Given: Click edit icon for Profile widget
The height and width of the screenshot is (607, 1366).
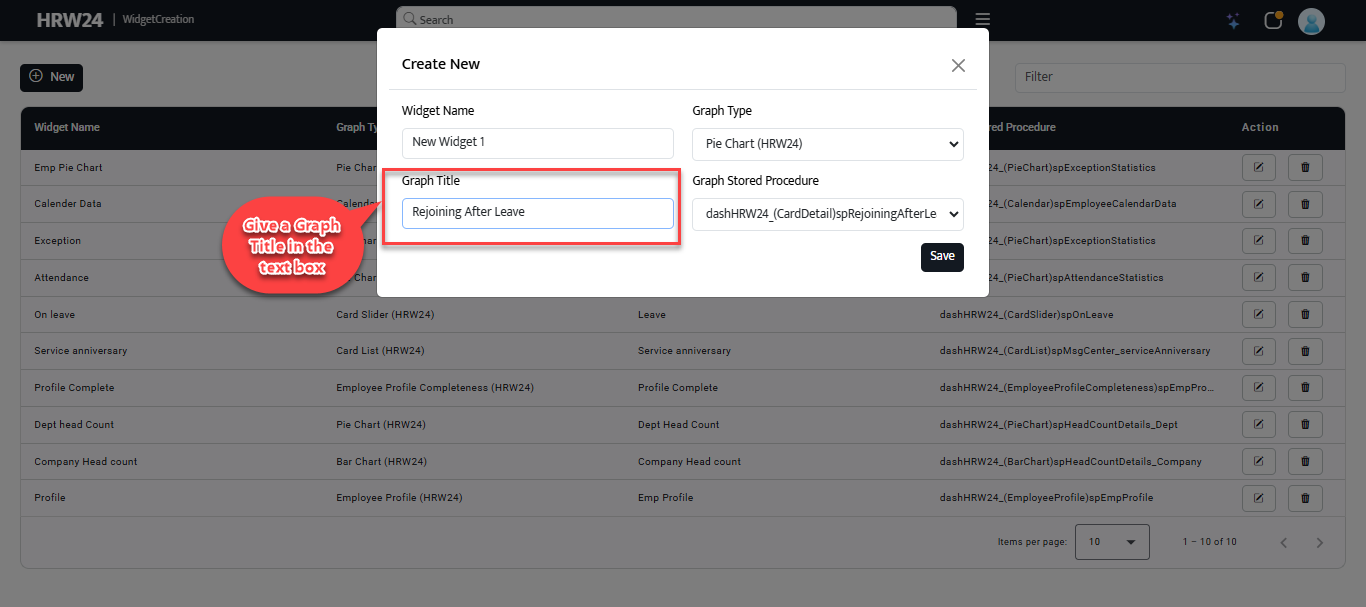Looking at the screenshot, I should pos(1258,498).
